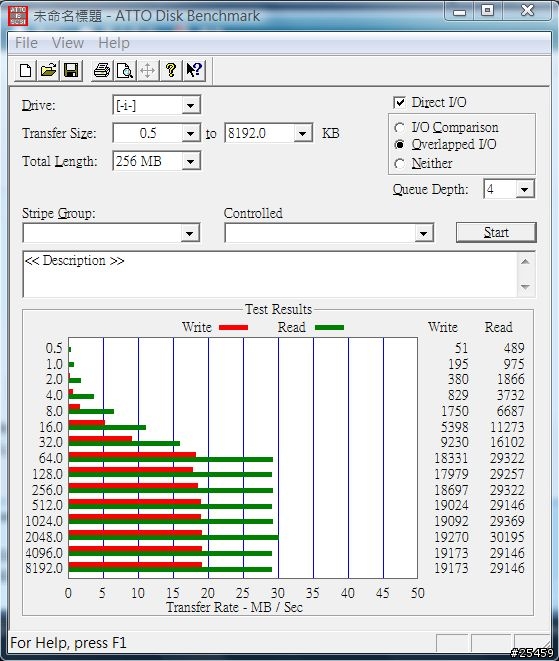Click into the Description text box
559x661 pixels.
(270, 274)
